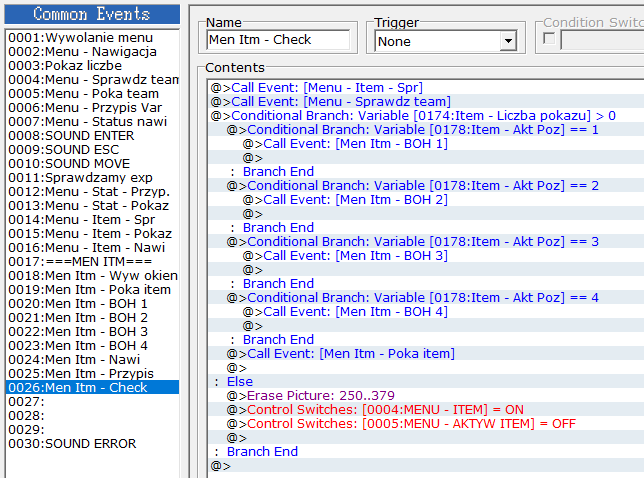Screen dimensions: 644x478
Task: Select common event 0013:Menu - Stat - Pokaz
Action: 92,205
